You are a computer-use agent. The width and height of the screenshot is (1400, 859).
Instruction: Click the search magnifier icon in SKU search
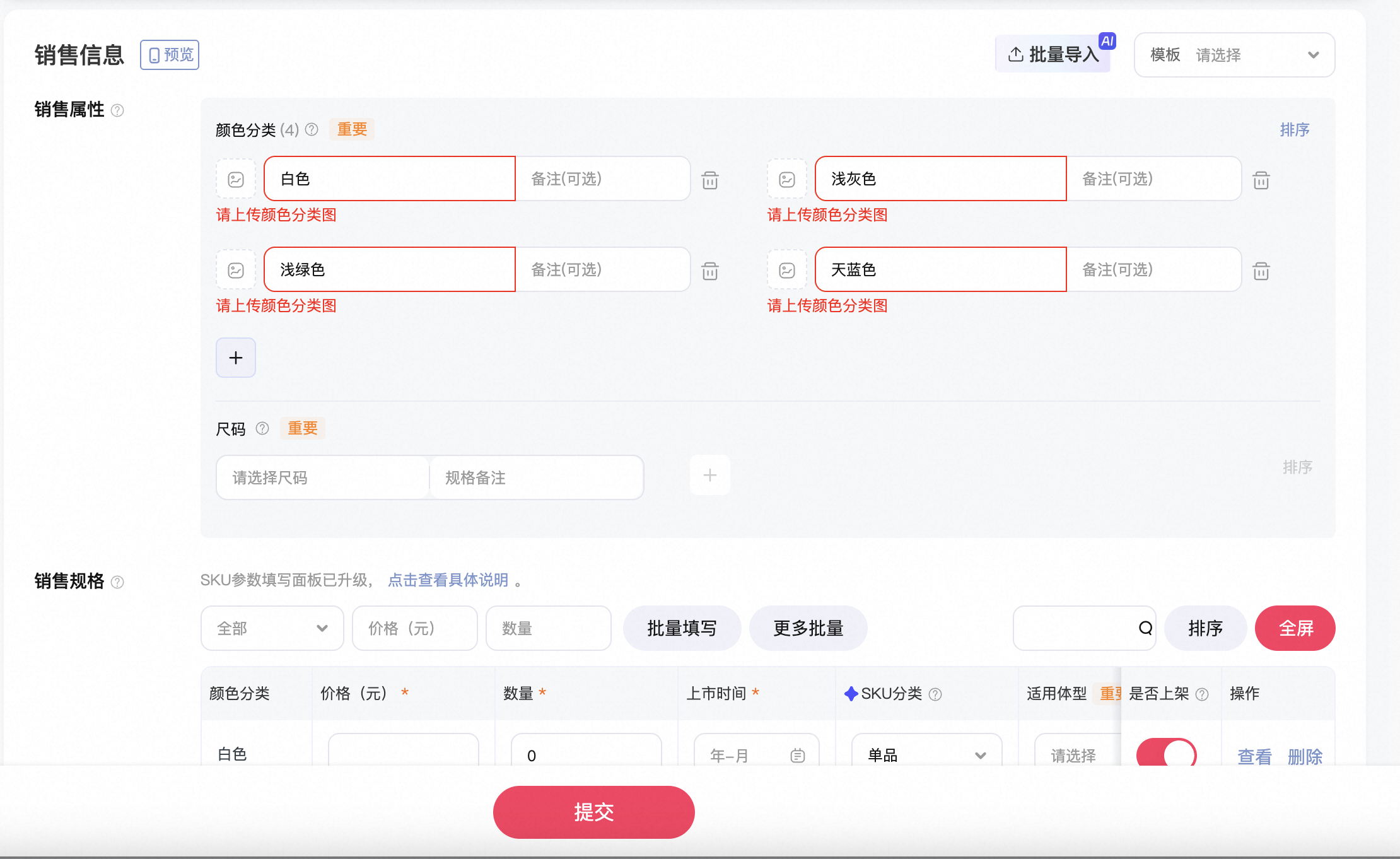[x=1145, y=628]
